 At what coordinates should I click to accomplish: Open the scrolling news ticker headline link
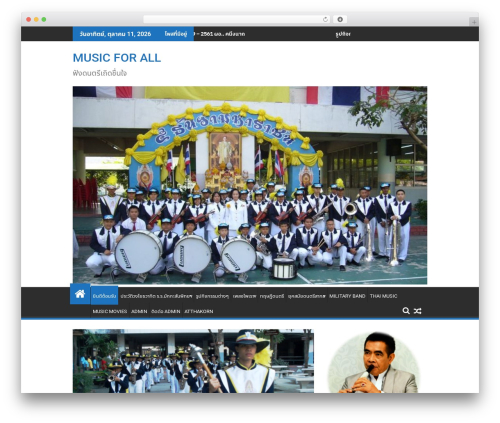click(220, 34)
